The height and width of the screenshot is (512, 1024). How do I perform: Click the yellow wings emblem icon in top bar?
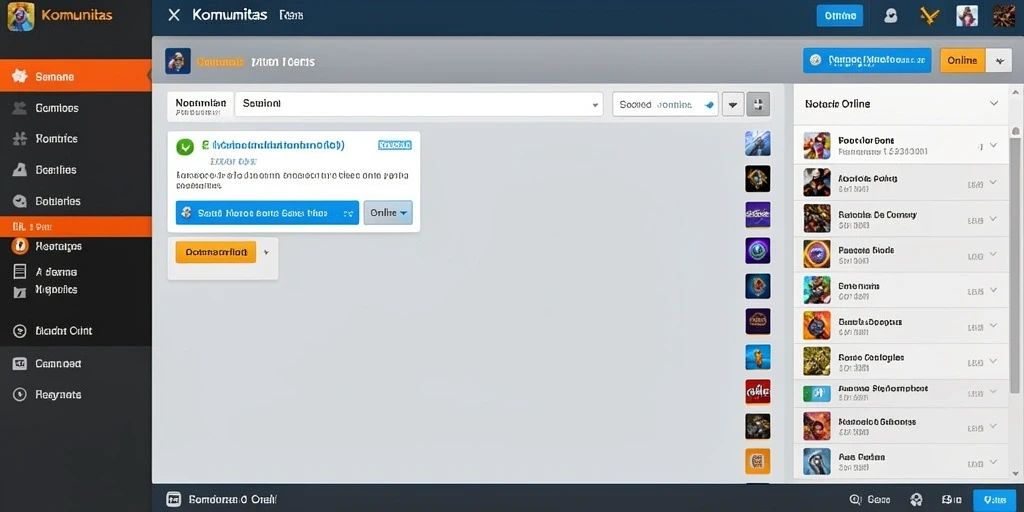(x=929, y=16)
